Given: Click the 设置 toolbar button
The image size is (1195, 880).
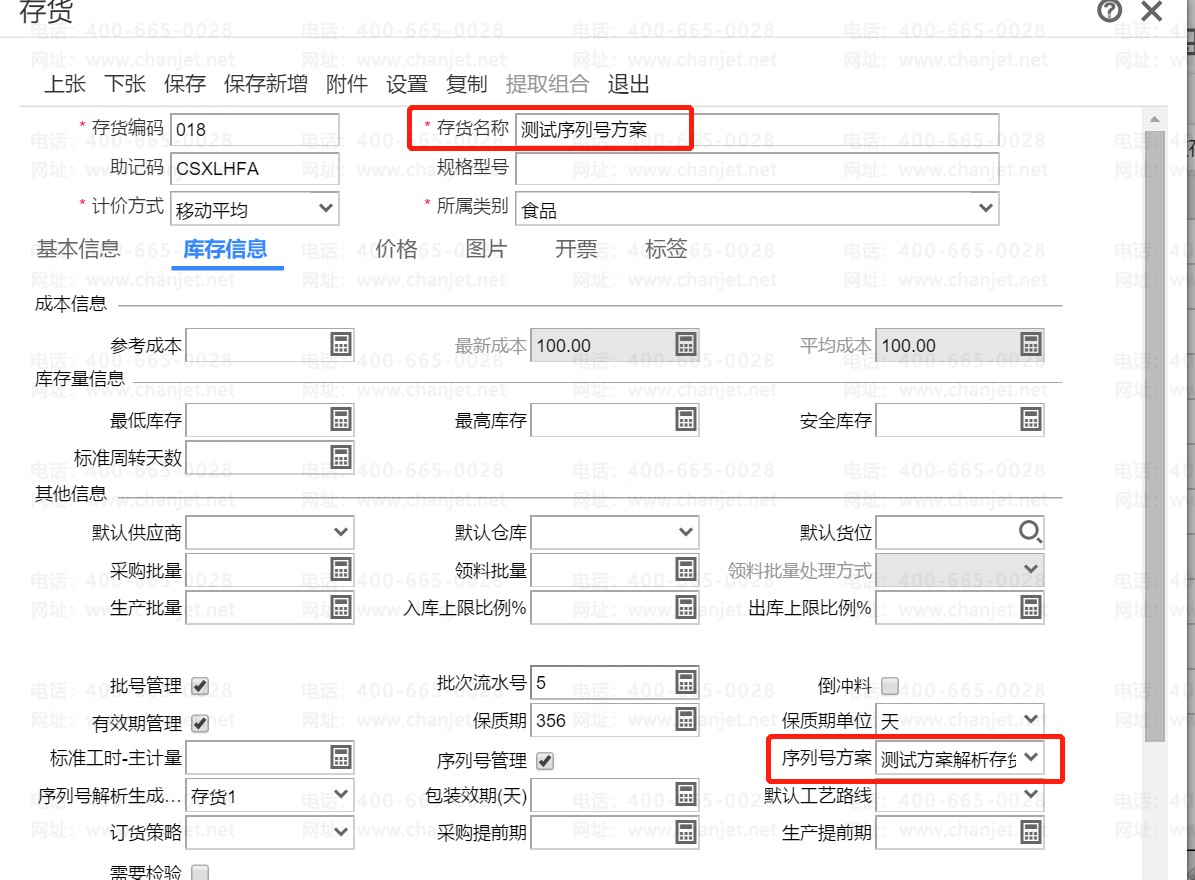Looking at the screenshot, I should click(x=406, y=84).
